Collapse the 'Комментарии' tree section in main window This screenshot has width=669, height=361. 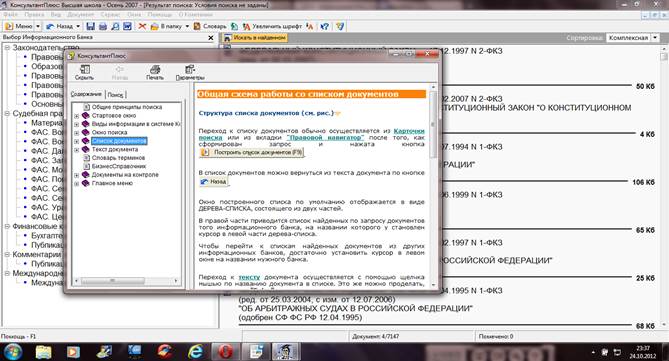click(7, 254)
